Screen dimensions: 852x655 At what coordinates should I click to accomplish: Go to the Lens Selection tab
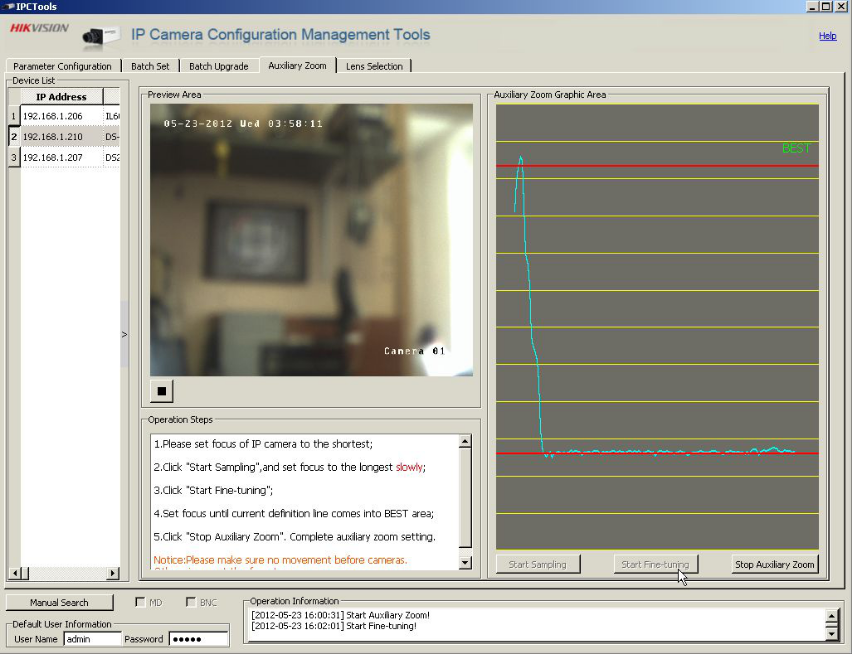point(374,66)
